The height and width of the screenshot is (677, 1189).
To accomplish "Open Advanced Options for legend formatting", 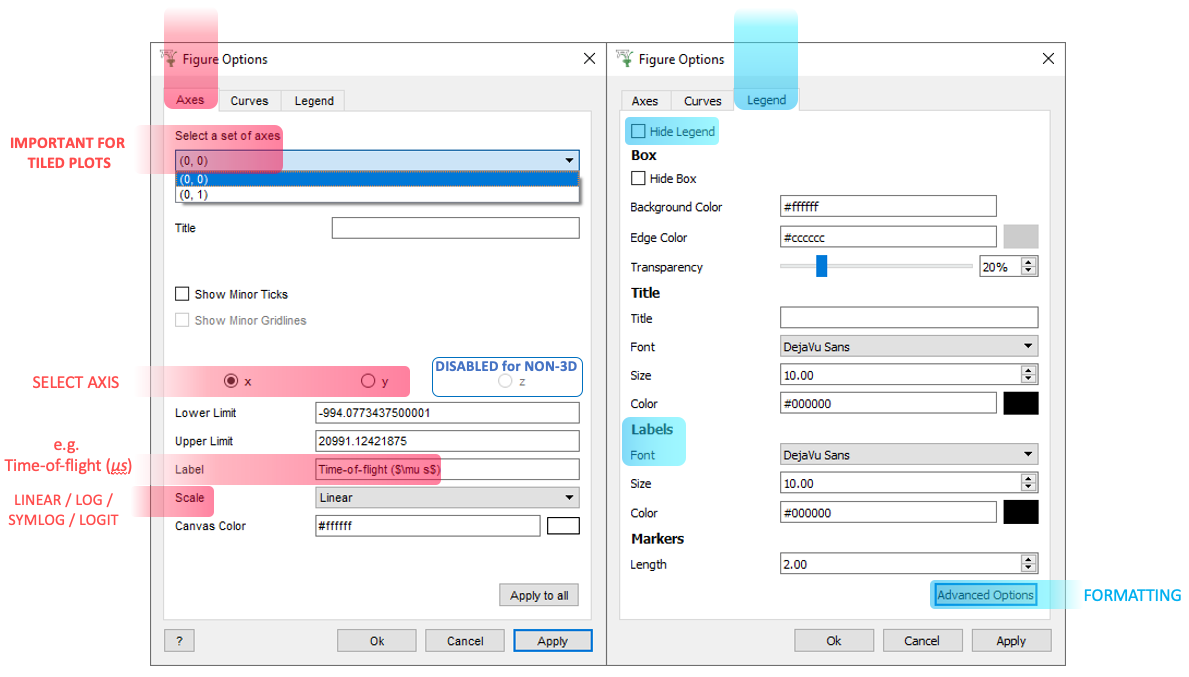I will (x=984, y=594).
